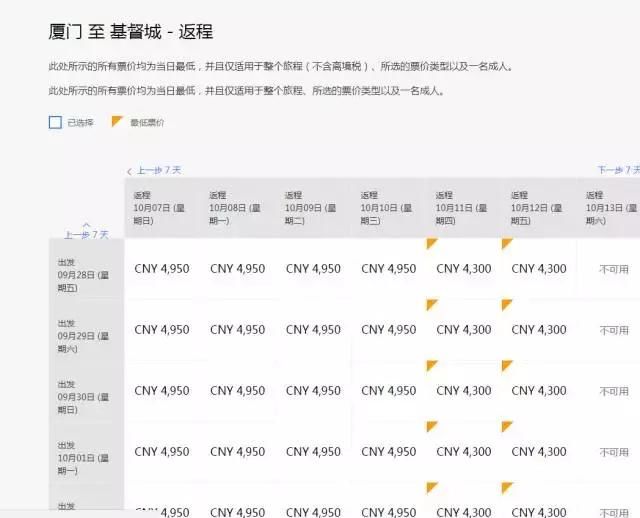This screenshot has width=640, height=518.
Task: Click the orange flag on Sep 29 / Oct 11 fare
Action: pos(431,304)
